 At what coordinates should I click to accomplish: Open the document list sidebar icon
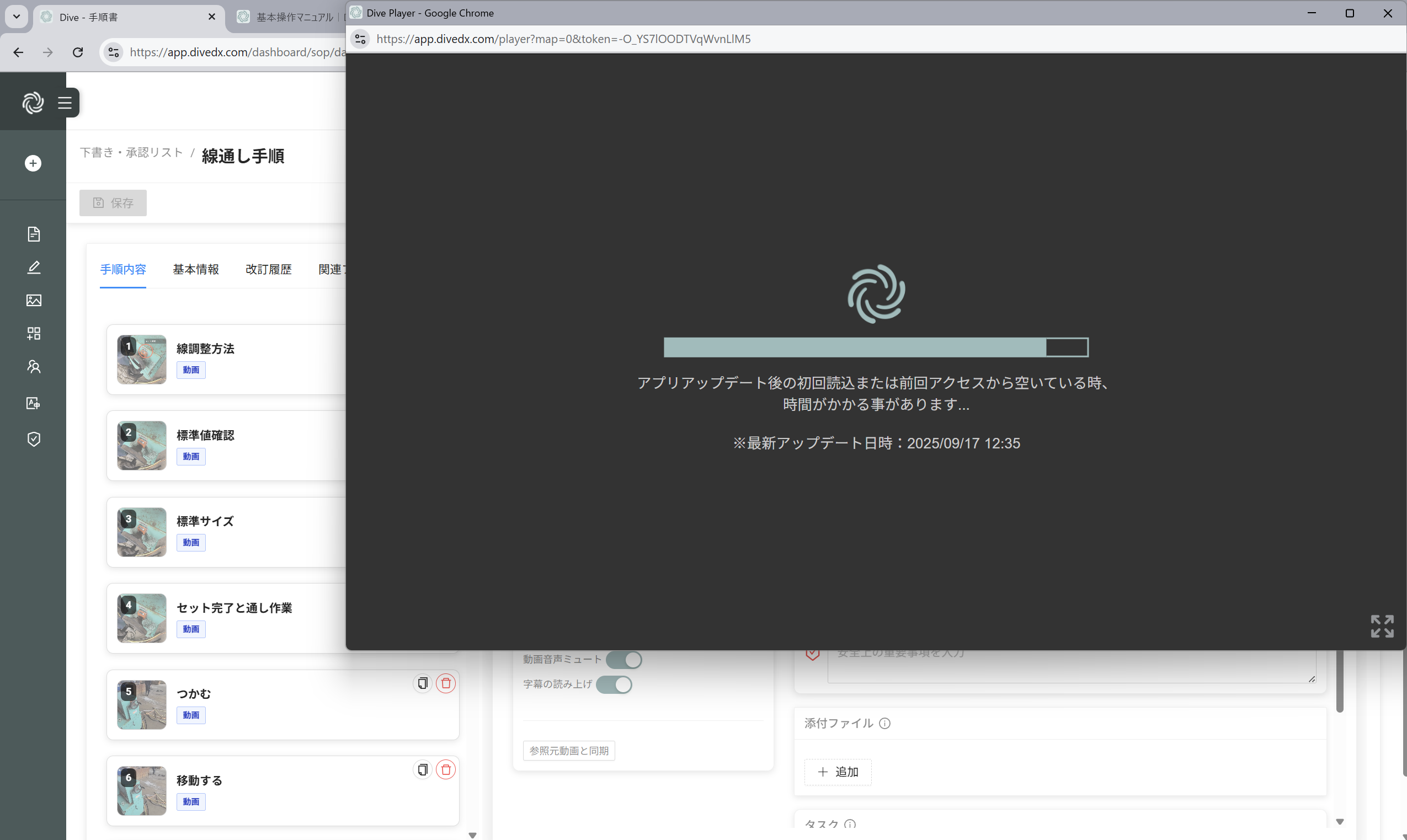tap(34, 234)
